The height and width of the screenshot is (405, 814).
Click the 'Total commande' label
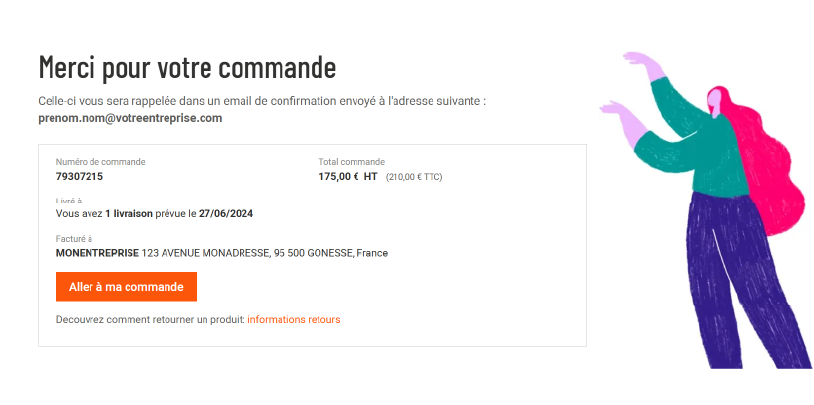point(351,162)
